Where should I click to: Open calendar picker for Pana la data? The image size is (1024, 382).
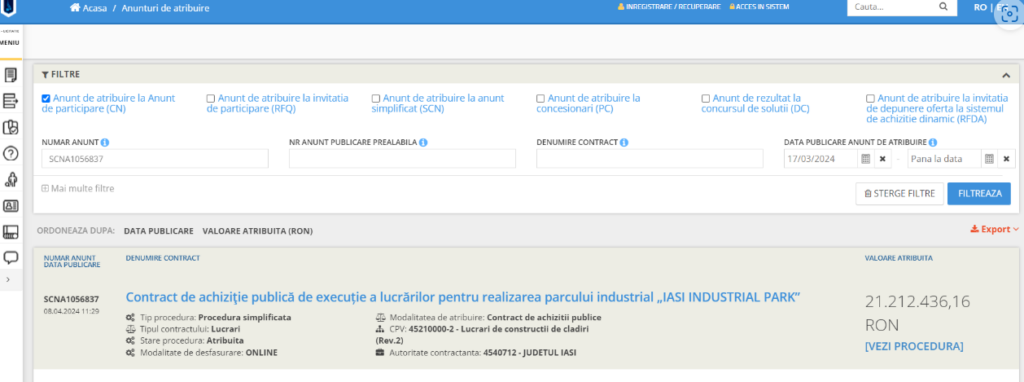[989, 159]
